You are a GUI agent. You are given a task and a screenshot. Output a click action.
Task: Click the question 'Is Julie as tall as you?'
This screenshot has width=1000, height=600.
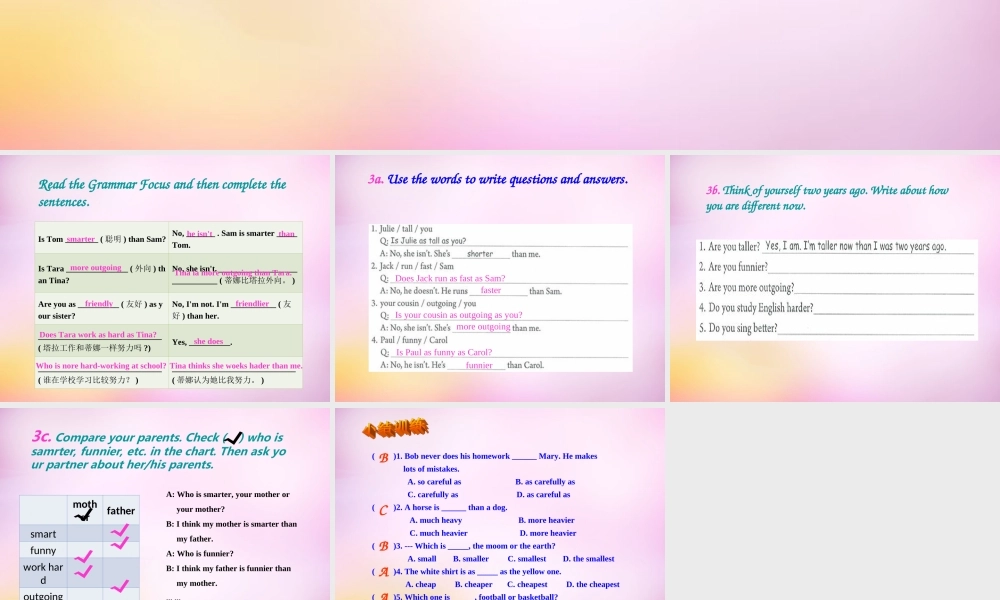428,241
